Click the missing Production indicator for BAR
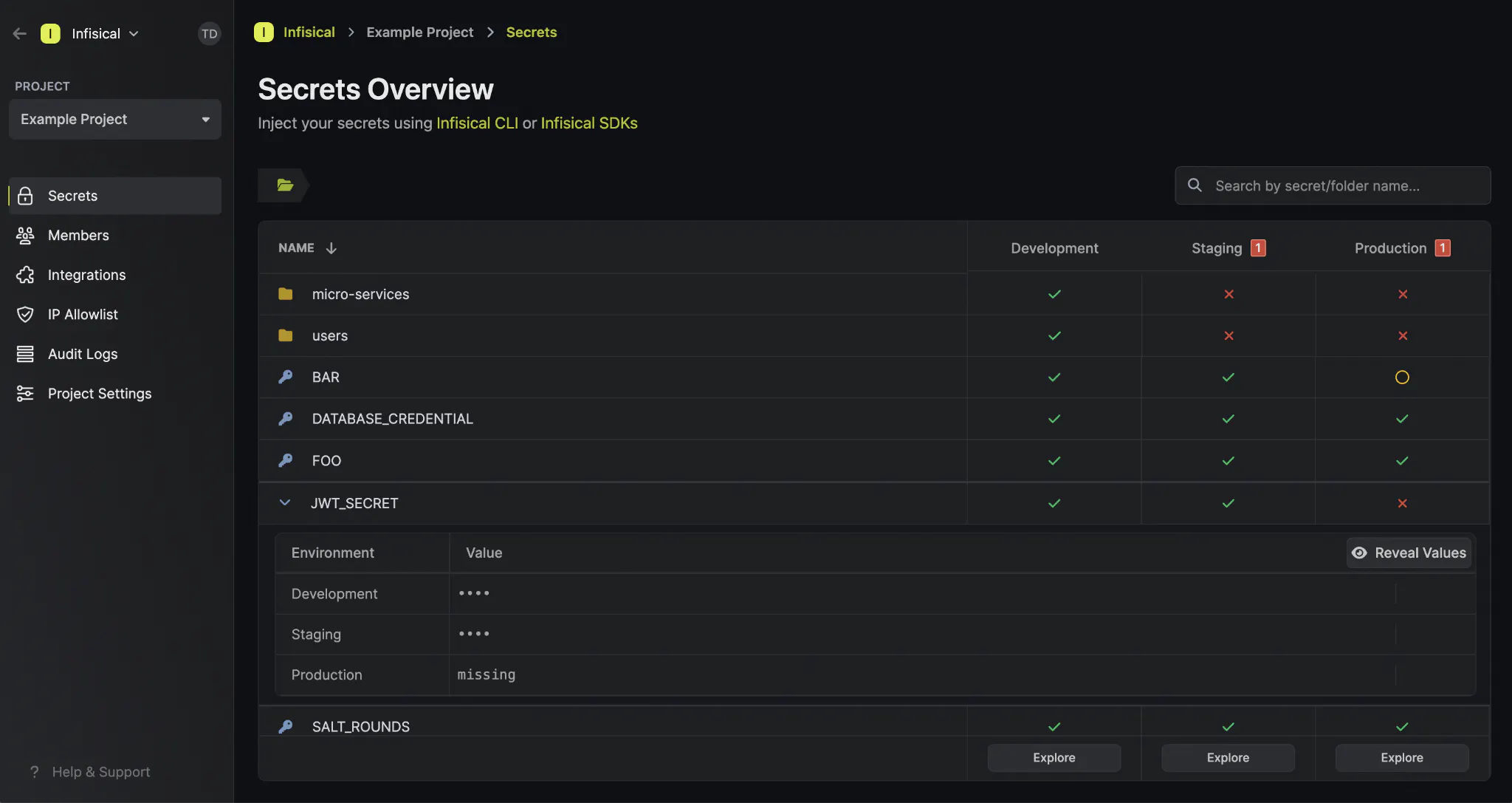The width and height of the screenshot is (1512, 803). [1401, 377]
